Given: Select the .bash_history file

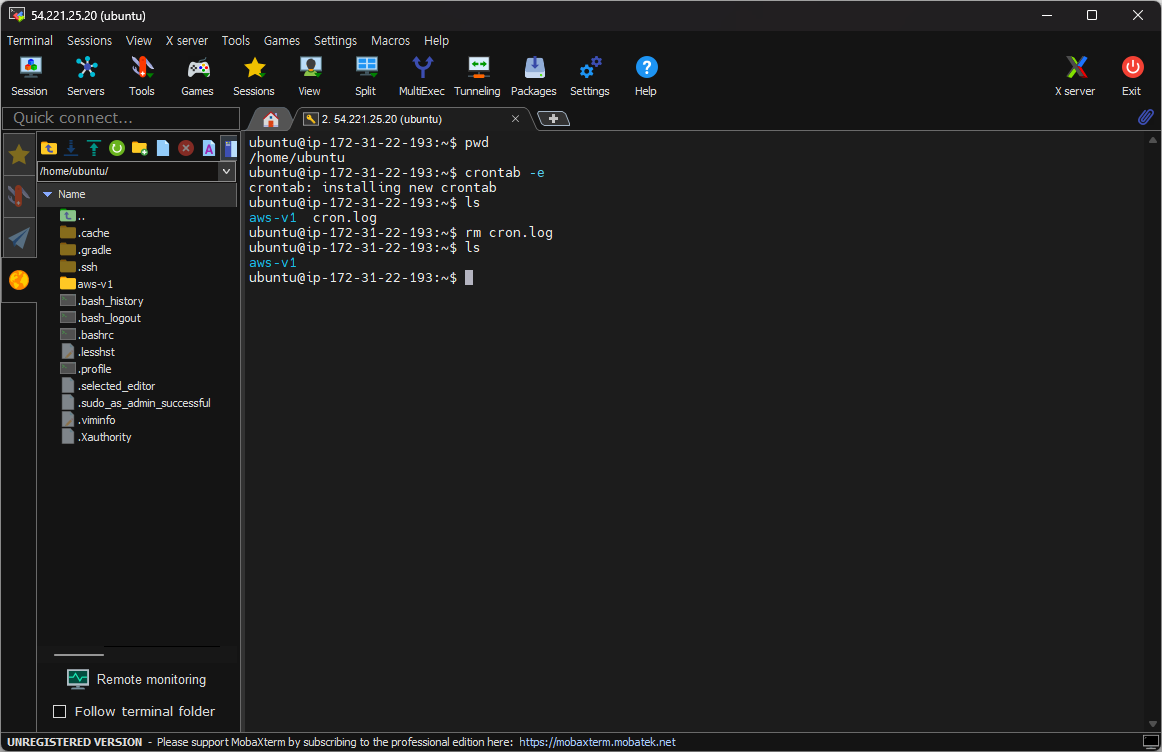Looking at the screenshot, I should 102,301.
